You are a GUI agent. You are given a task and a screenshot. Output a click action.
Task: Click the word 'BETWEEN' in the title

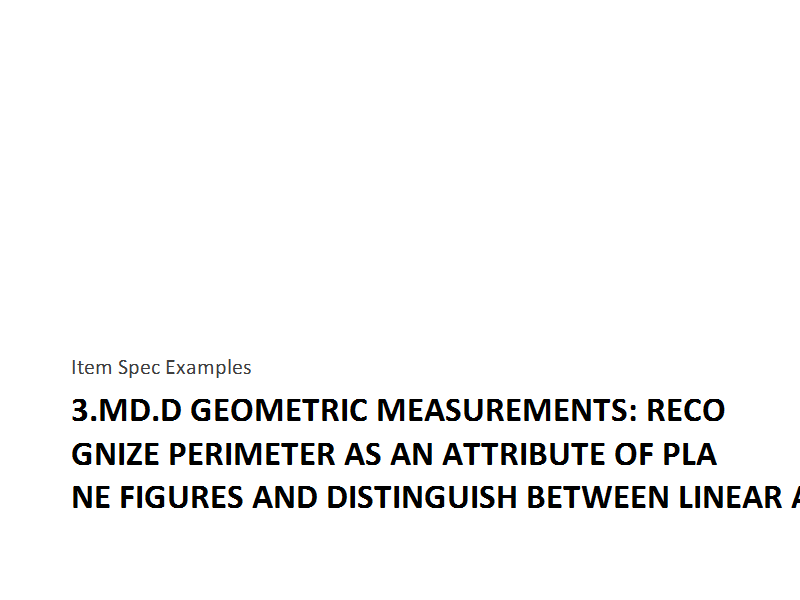598,497
